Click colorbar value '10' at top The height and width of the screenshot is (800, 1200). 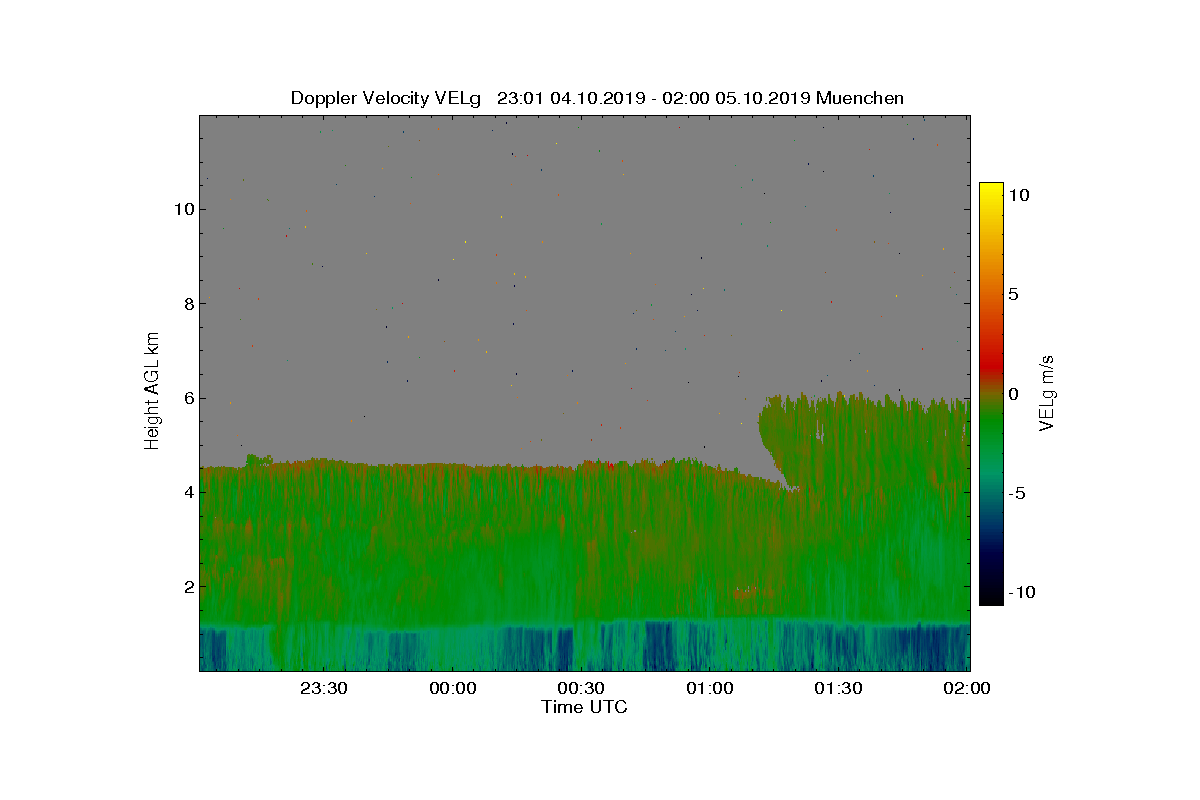pyautogui.click(x=1019, y=196)
